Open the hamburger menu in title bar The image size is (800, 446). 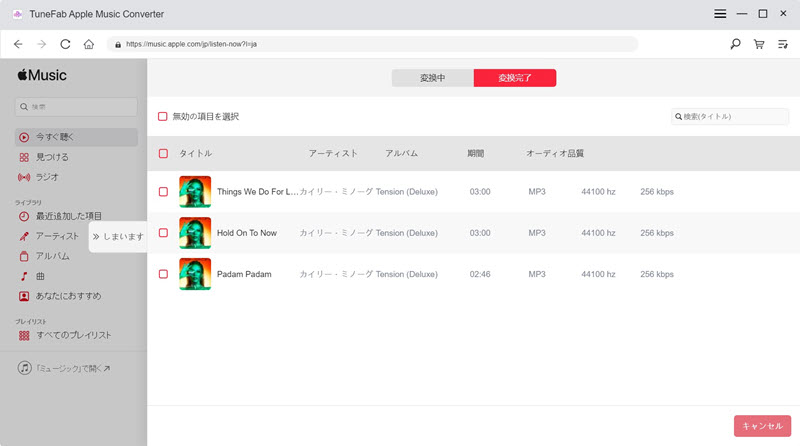coord(720,14)
